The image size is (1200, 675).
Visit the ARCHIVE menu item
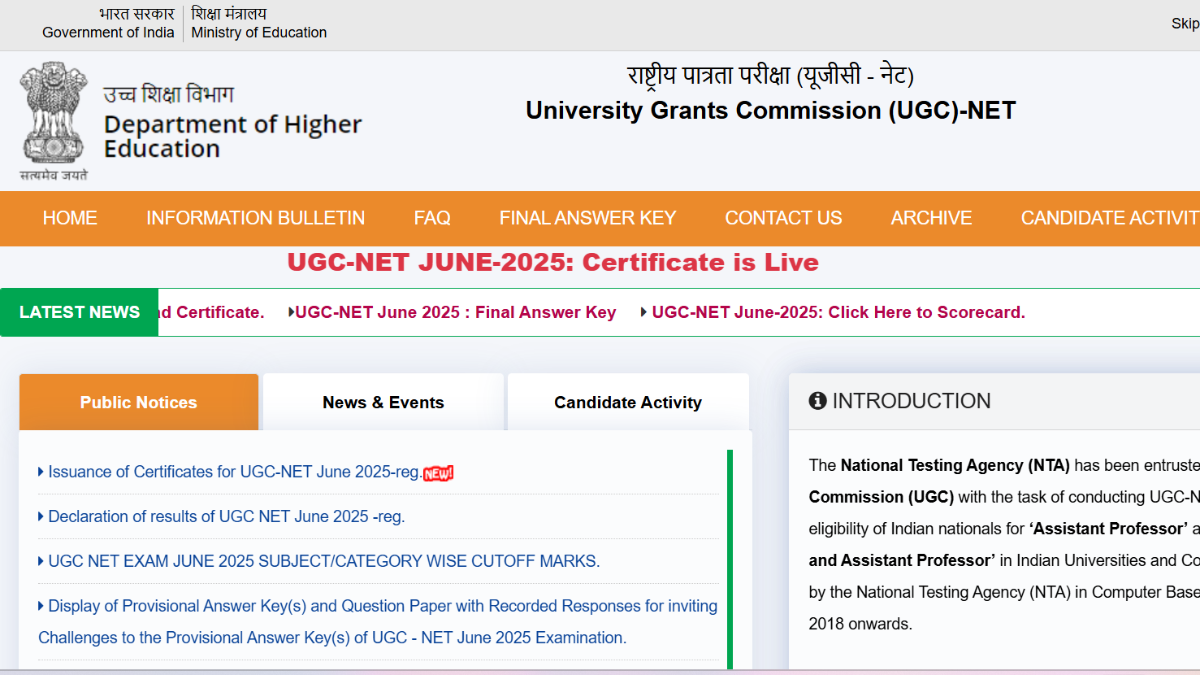pos(931,218)
